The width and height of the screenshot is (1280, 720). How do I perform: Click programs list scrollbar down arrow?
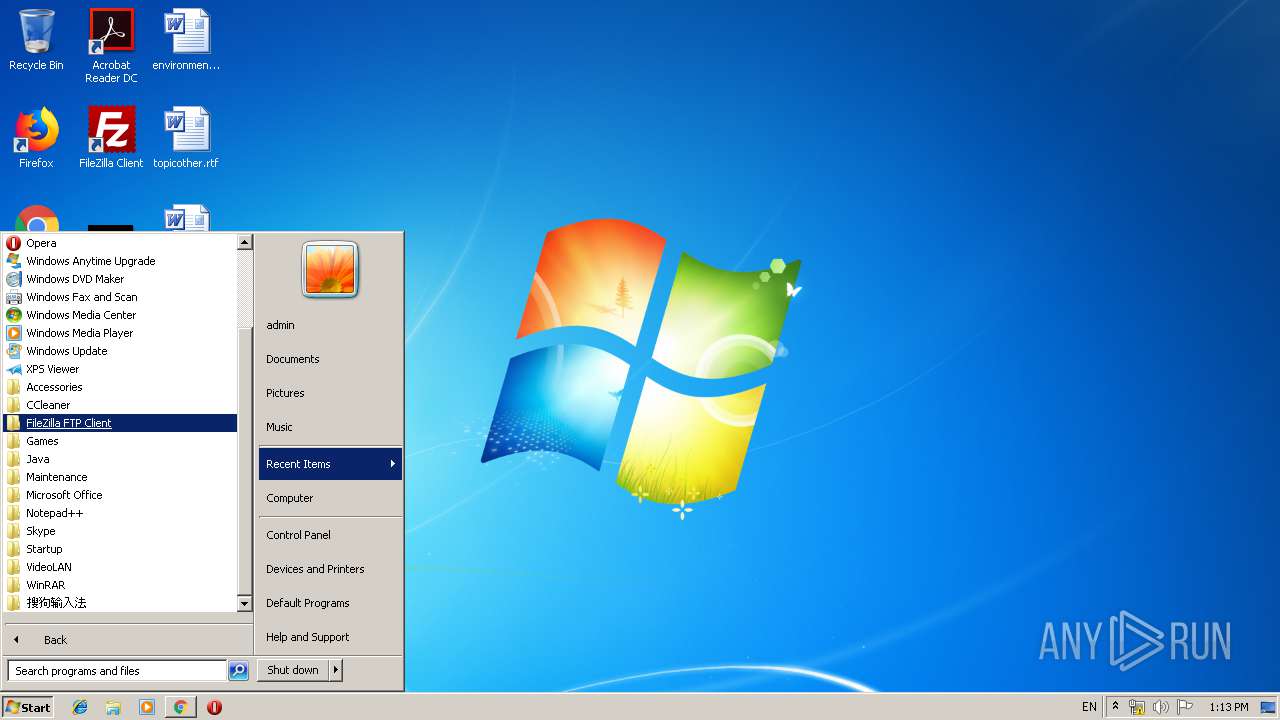coord(245,604)
